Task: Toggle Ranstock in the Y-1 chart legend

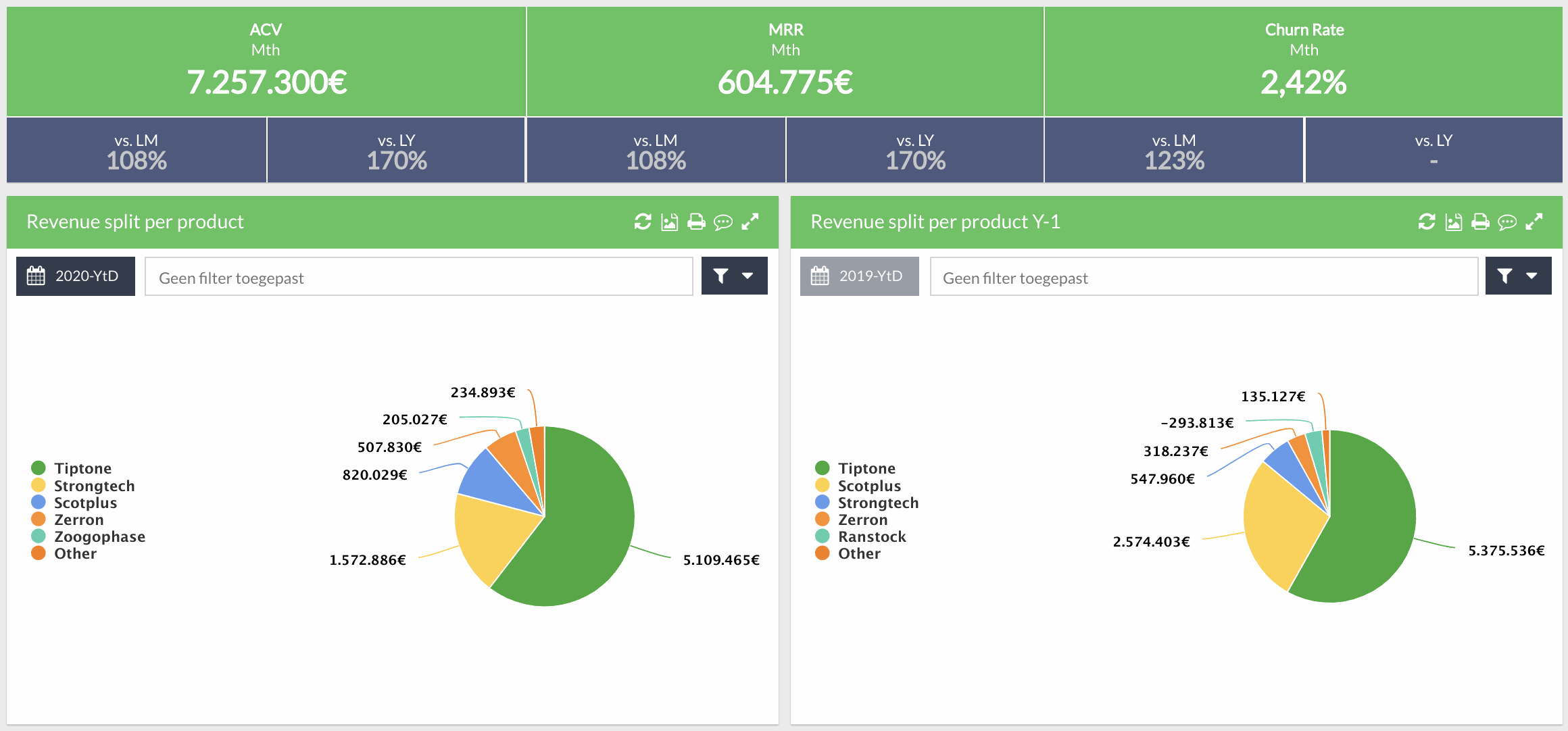Action: coord(872,536)
